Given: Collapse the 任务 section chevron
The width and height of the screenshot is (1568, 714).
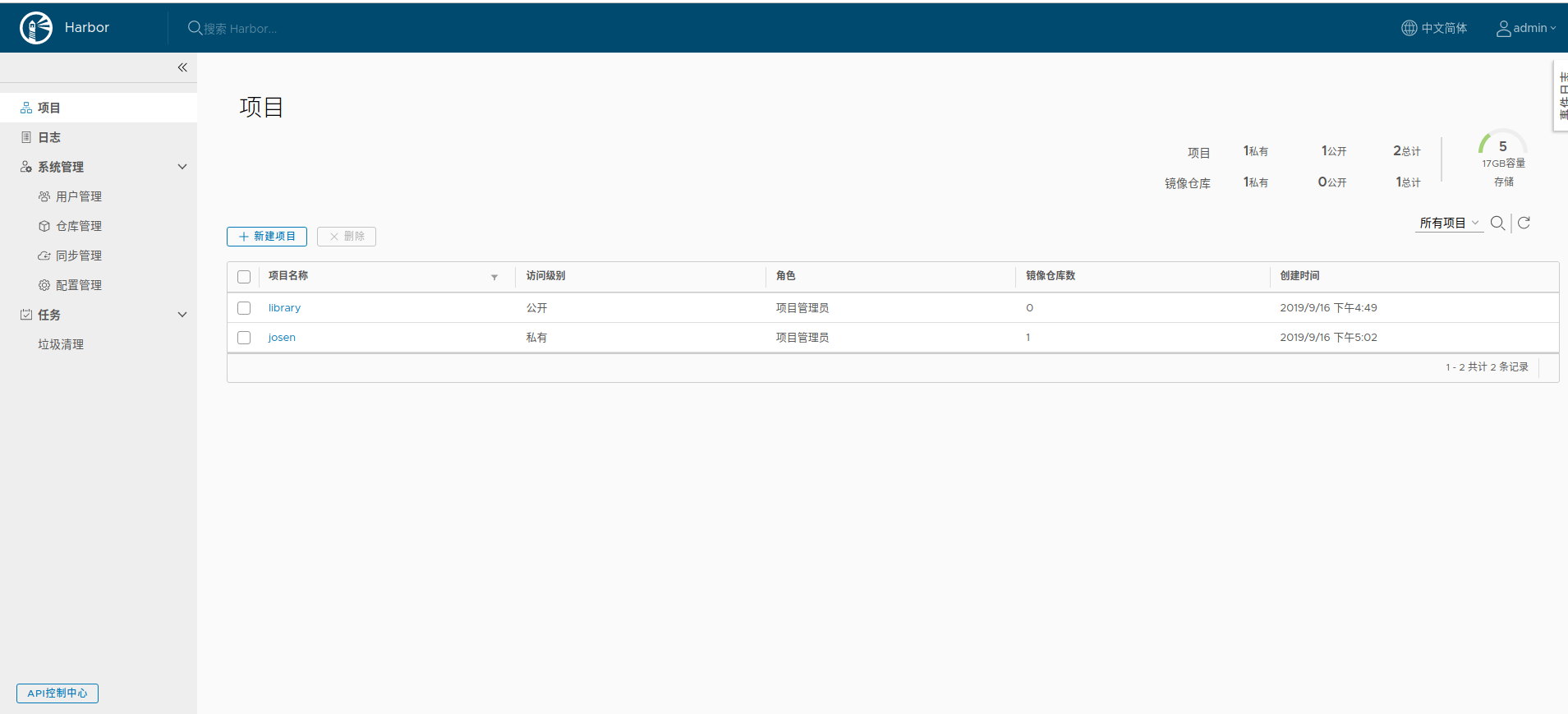Looking at the screenshot, I should 182,315.
